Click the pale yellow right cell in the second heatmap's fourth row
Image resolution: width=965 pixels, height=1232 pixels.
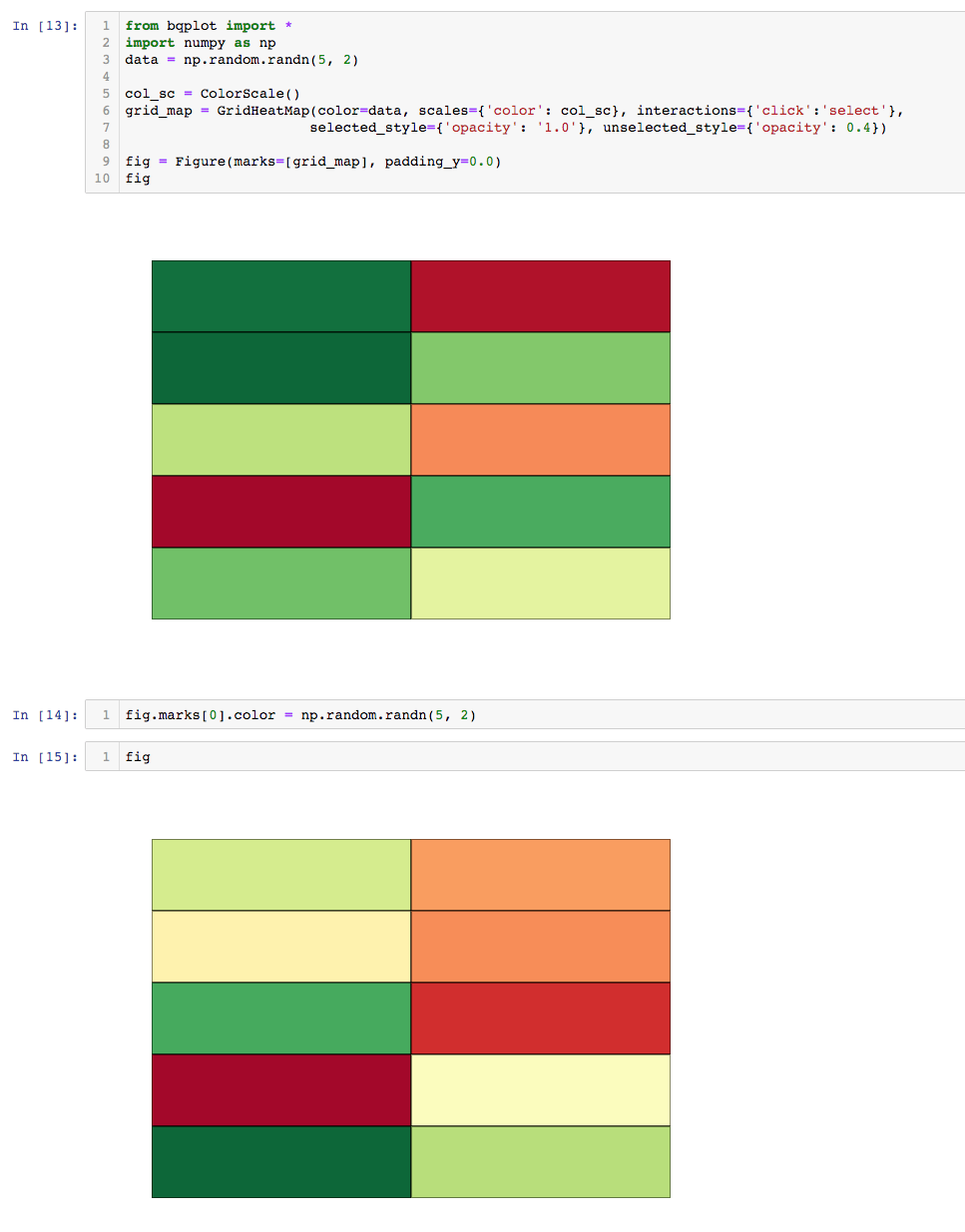click(540, 1089)
